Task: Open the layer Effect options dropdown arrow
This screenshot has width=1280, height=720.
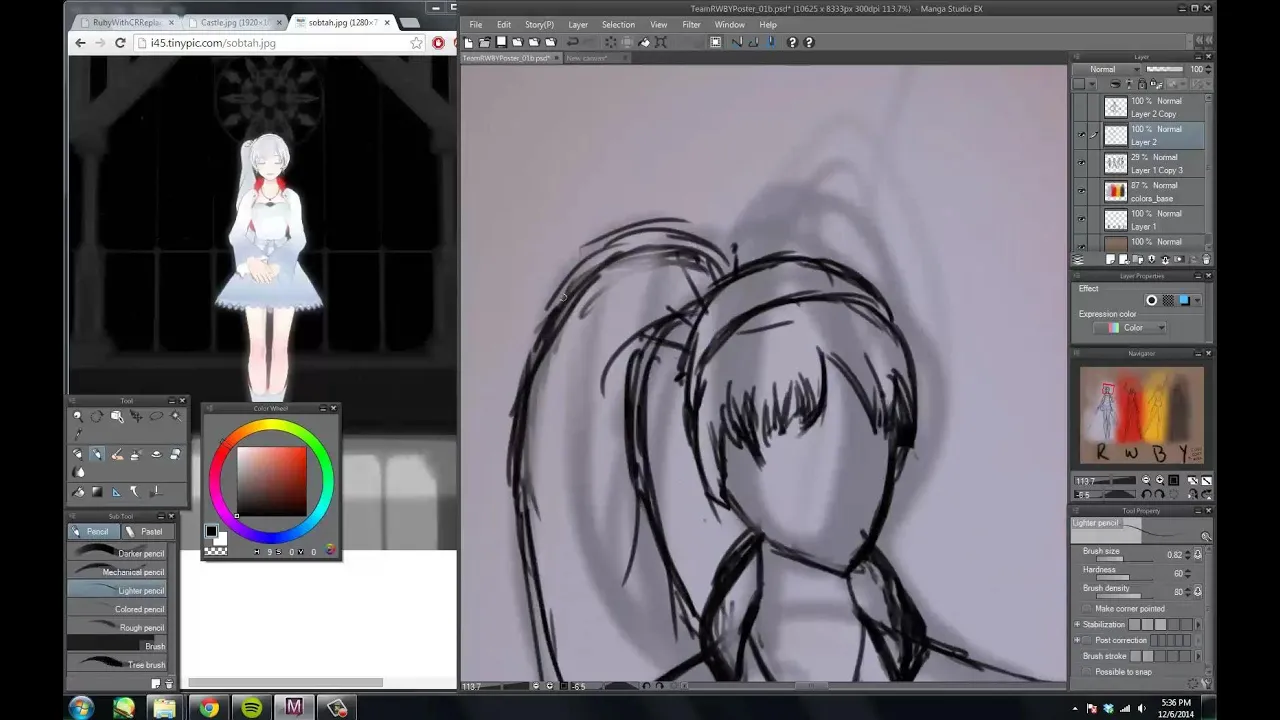Action: point(1197,300)
